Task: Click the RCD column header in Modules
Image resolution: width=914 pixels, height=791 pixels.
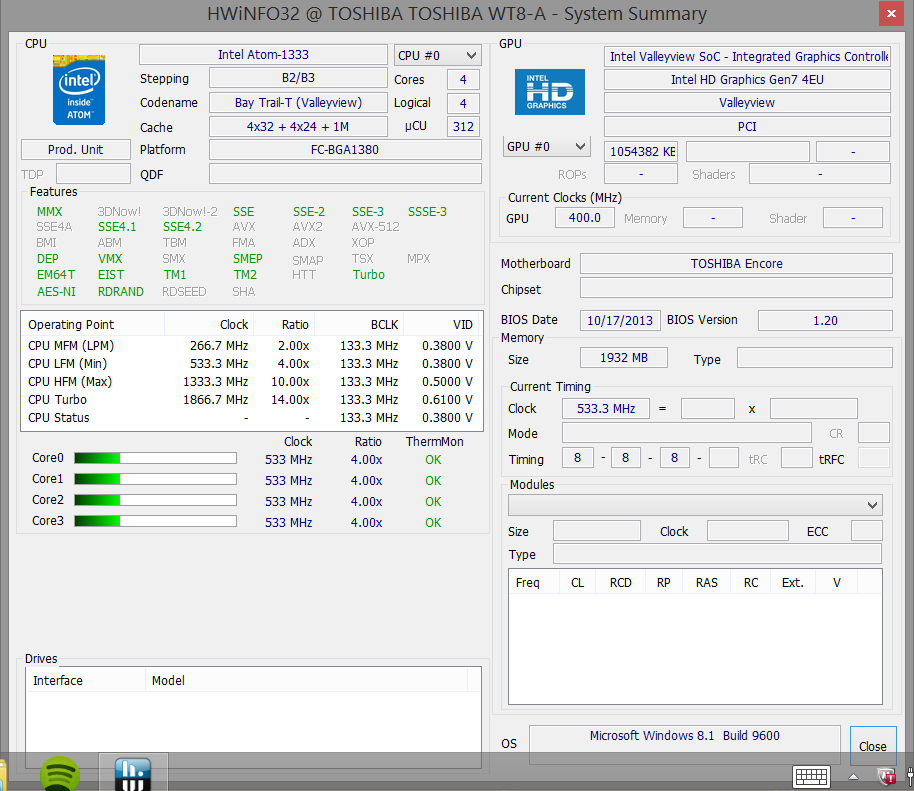Action: 621,582
